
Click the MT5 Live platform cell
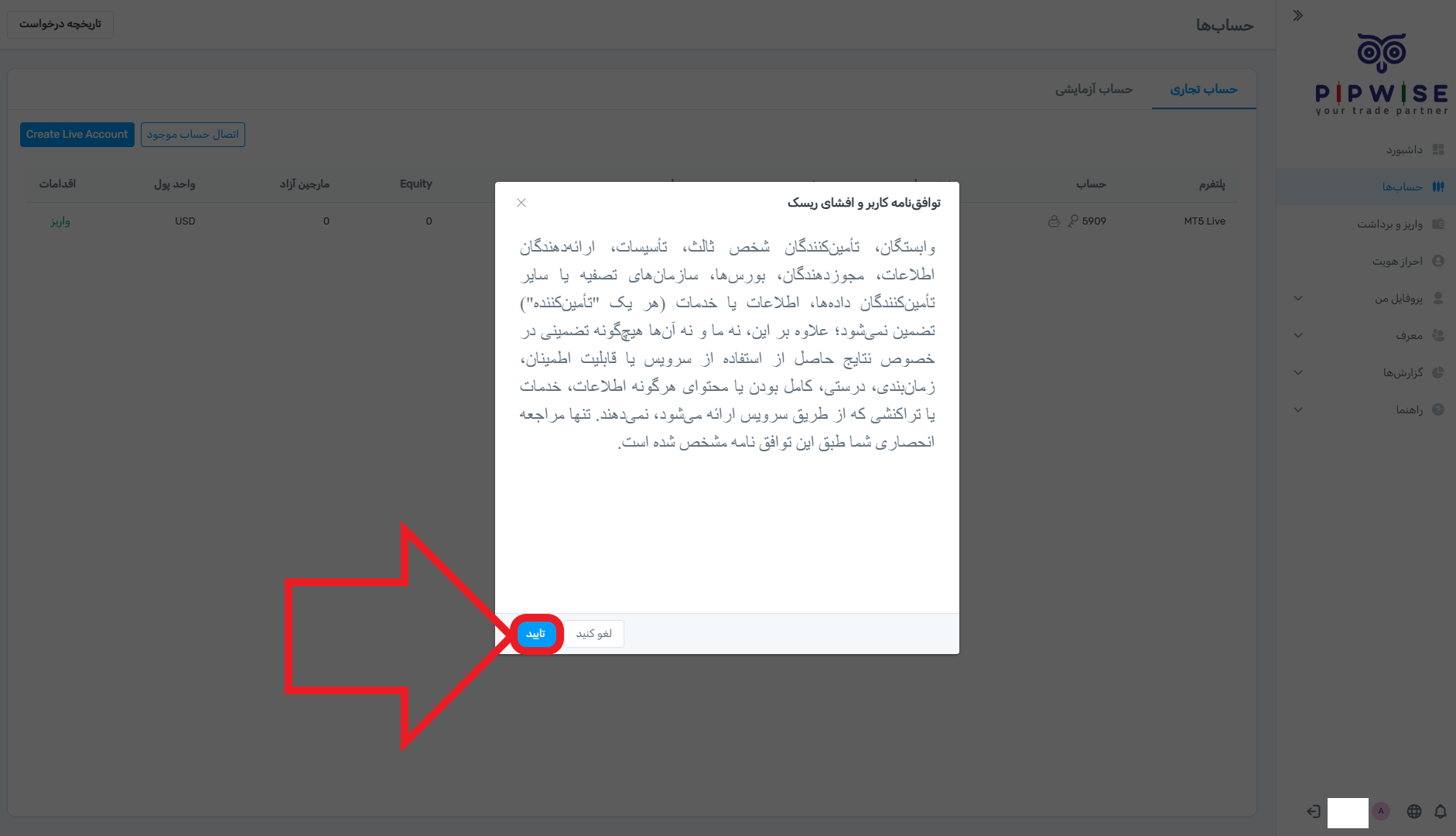coord(1205,221)
